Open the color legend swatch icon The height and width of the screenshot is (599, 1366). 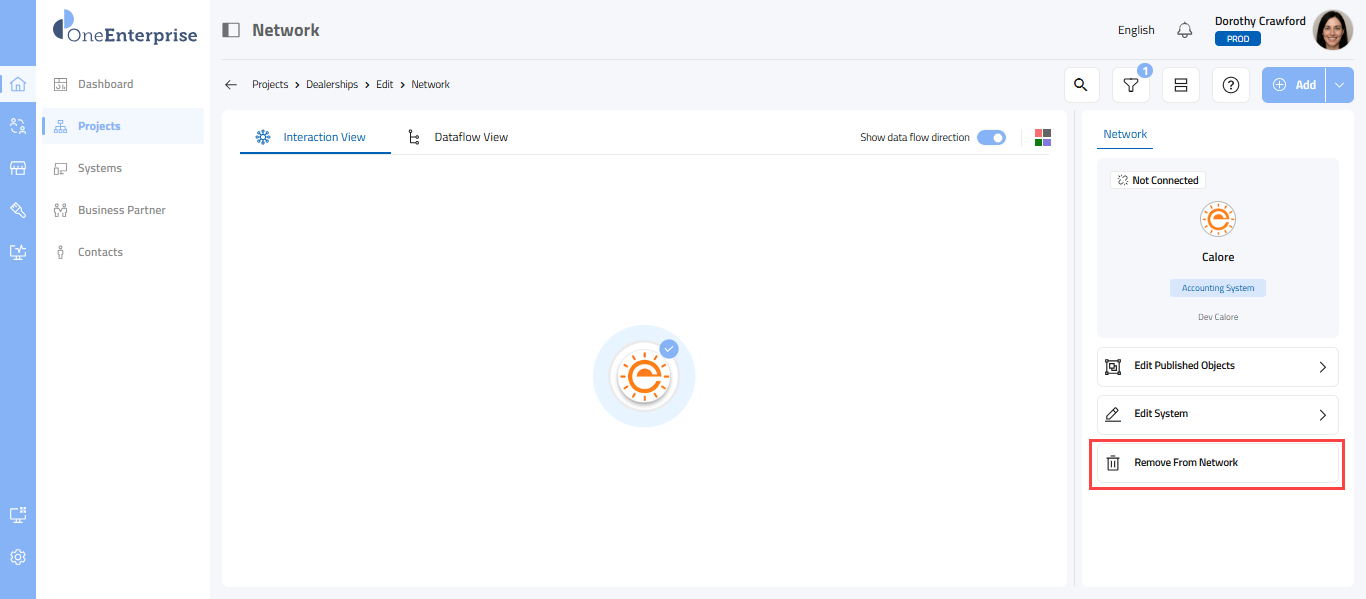pyautogui.click(x=1043, y=138)
